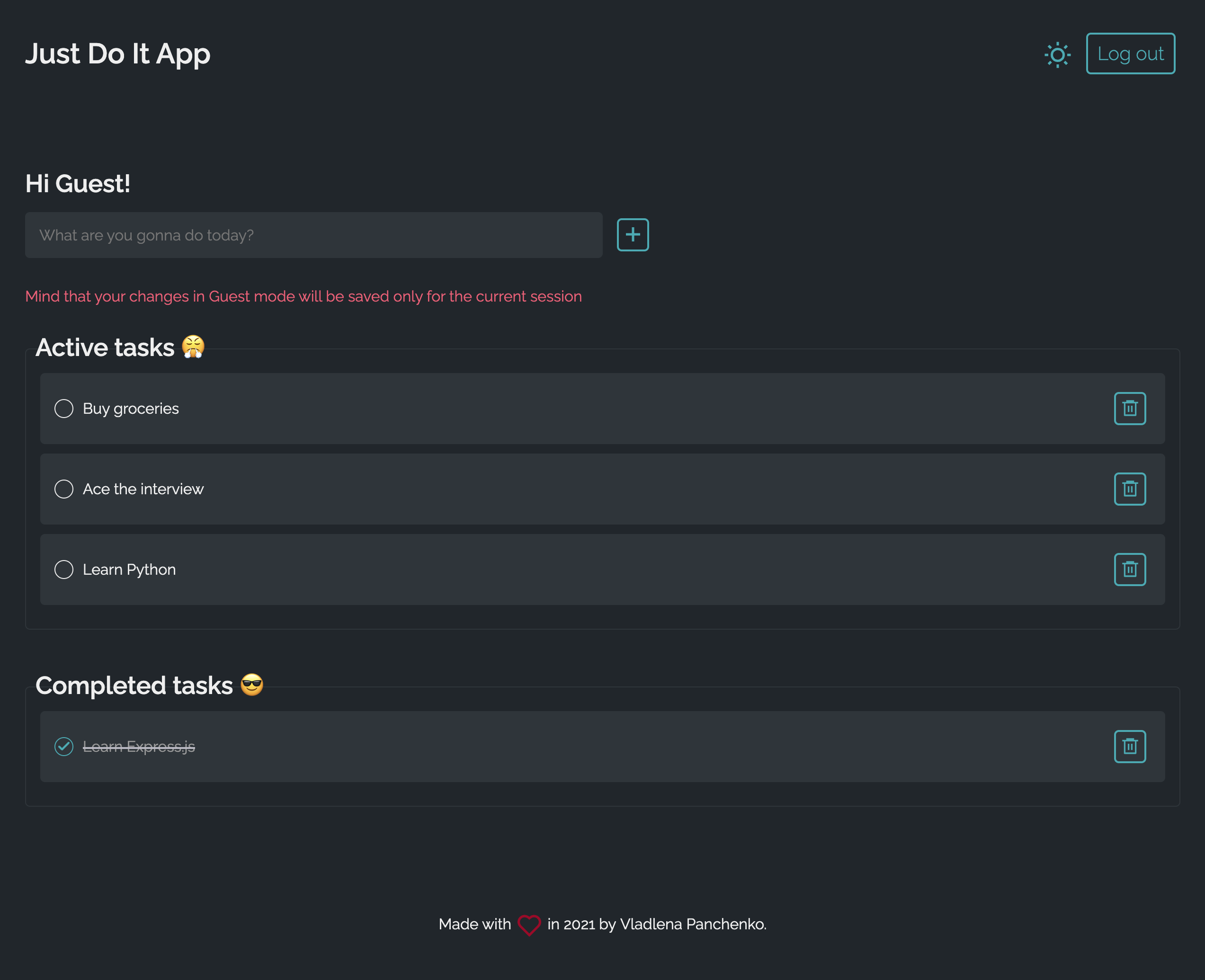Focus the 'What are you gonna do today?' field

click(x=313, y=235)
